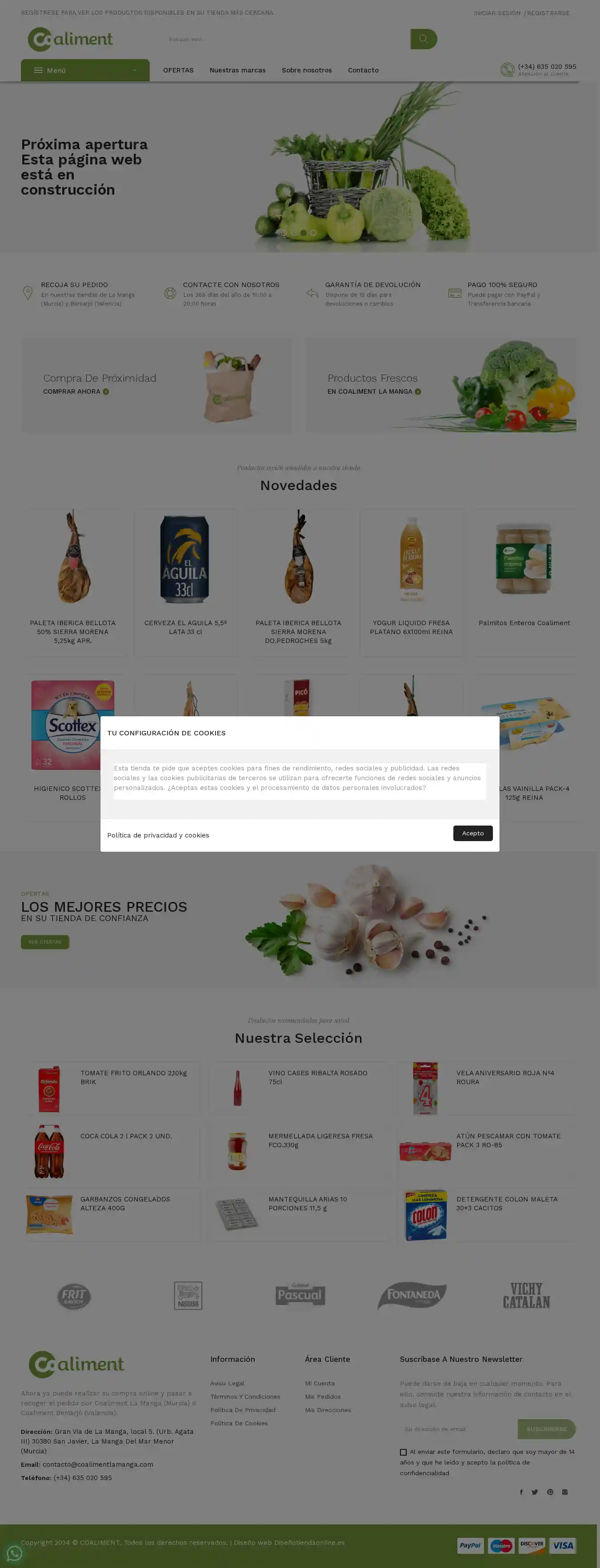Image resolution: width=600 pixels, height=1568 pixels.
Task: Open WhatsApp chat icon in corner
Action: [x=15, y=1553]
